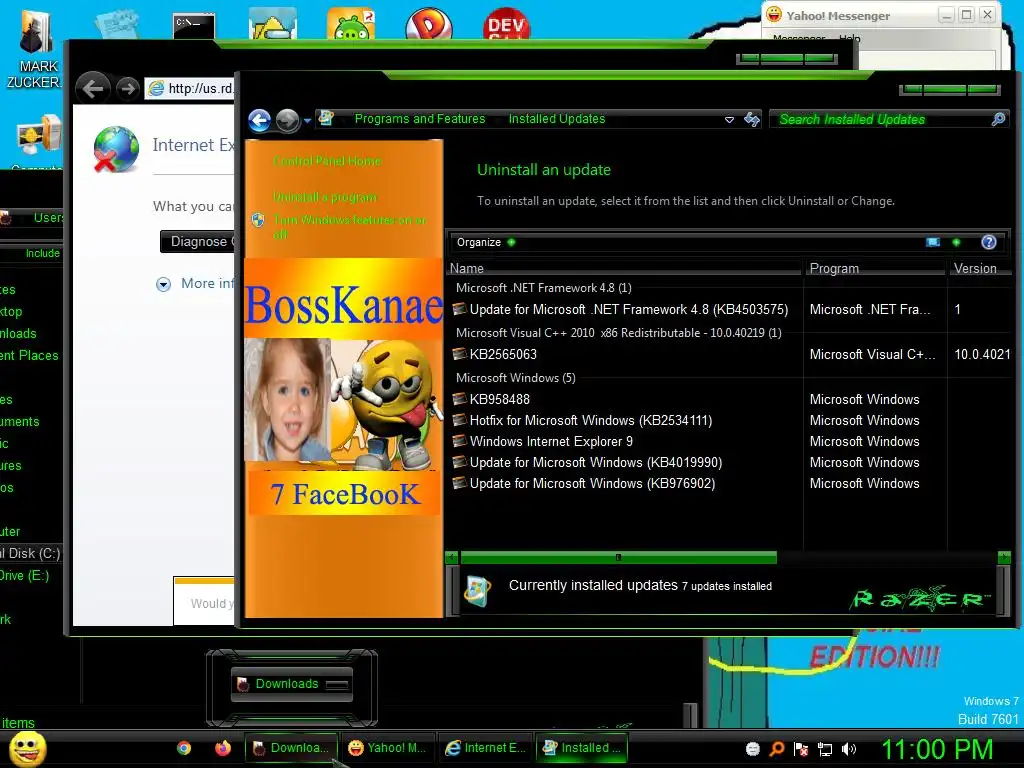
Task: Open Control Panel Home link
Action: point(327,161)
